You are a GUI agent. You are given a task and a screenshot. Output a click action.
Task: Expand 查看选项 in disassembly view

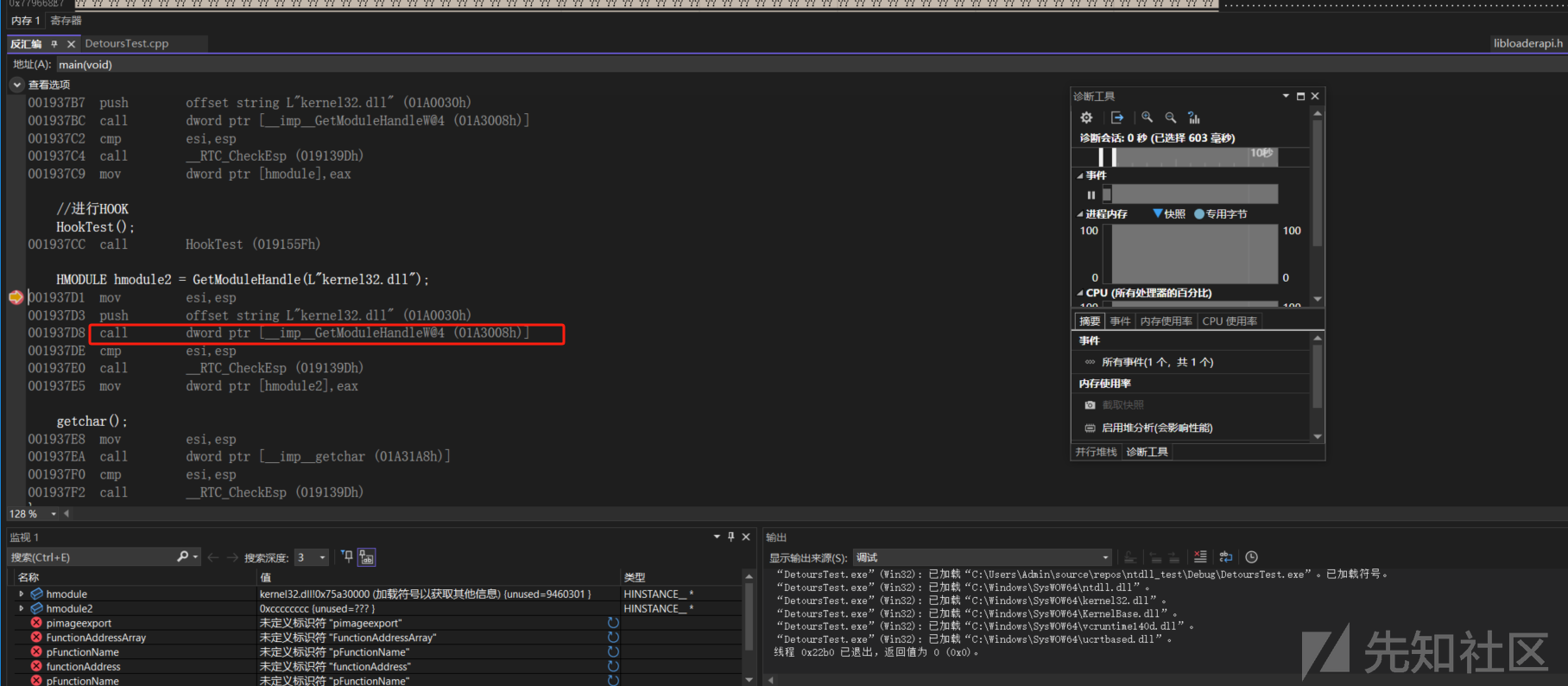pyautogui.click(x=16, y=85)
